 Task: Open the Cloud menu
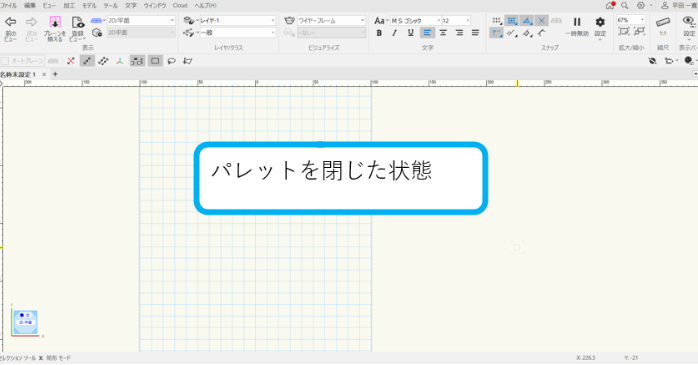click(180, 5)
